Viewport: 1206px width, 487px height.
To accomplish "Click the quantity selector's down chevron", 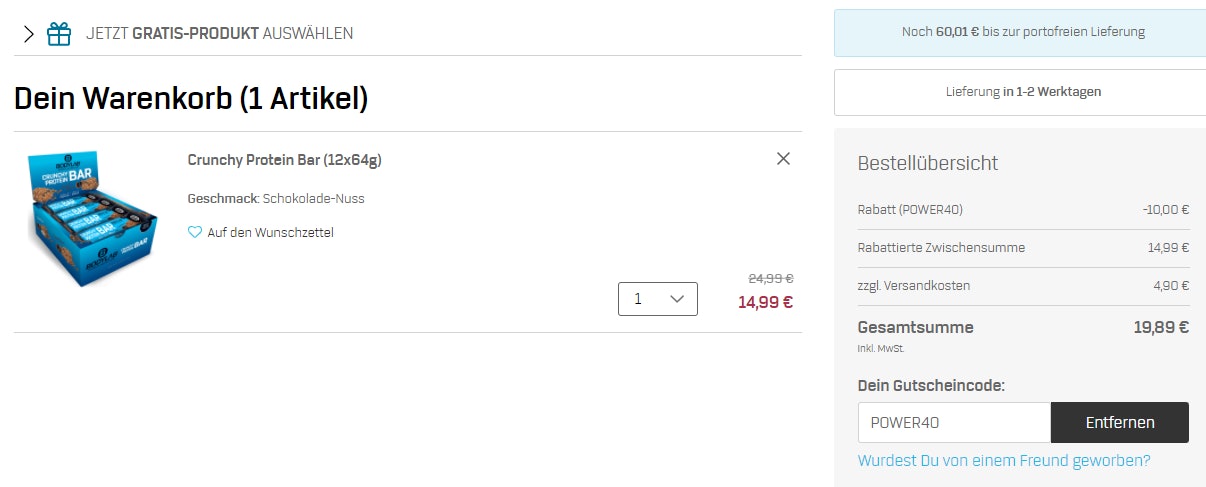I will pos(677,299).
